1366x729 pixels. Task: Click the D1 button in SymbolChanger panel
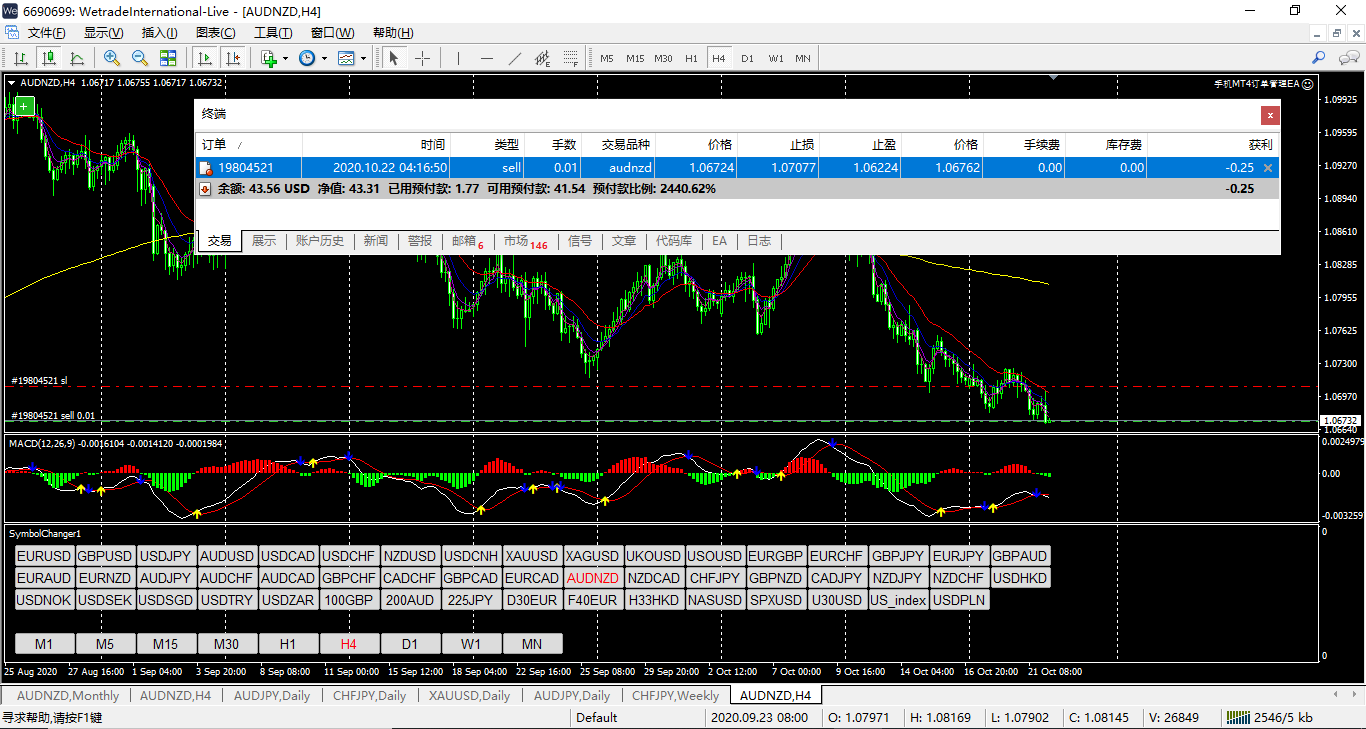[x=410, y=644]
